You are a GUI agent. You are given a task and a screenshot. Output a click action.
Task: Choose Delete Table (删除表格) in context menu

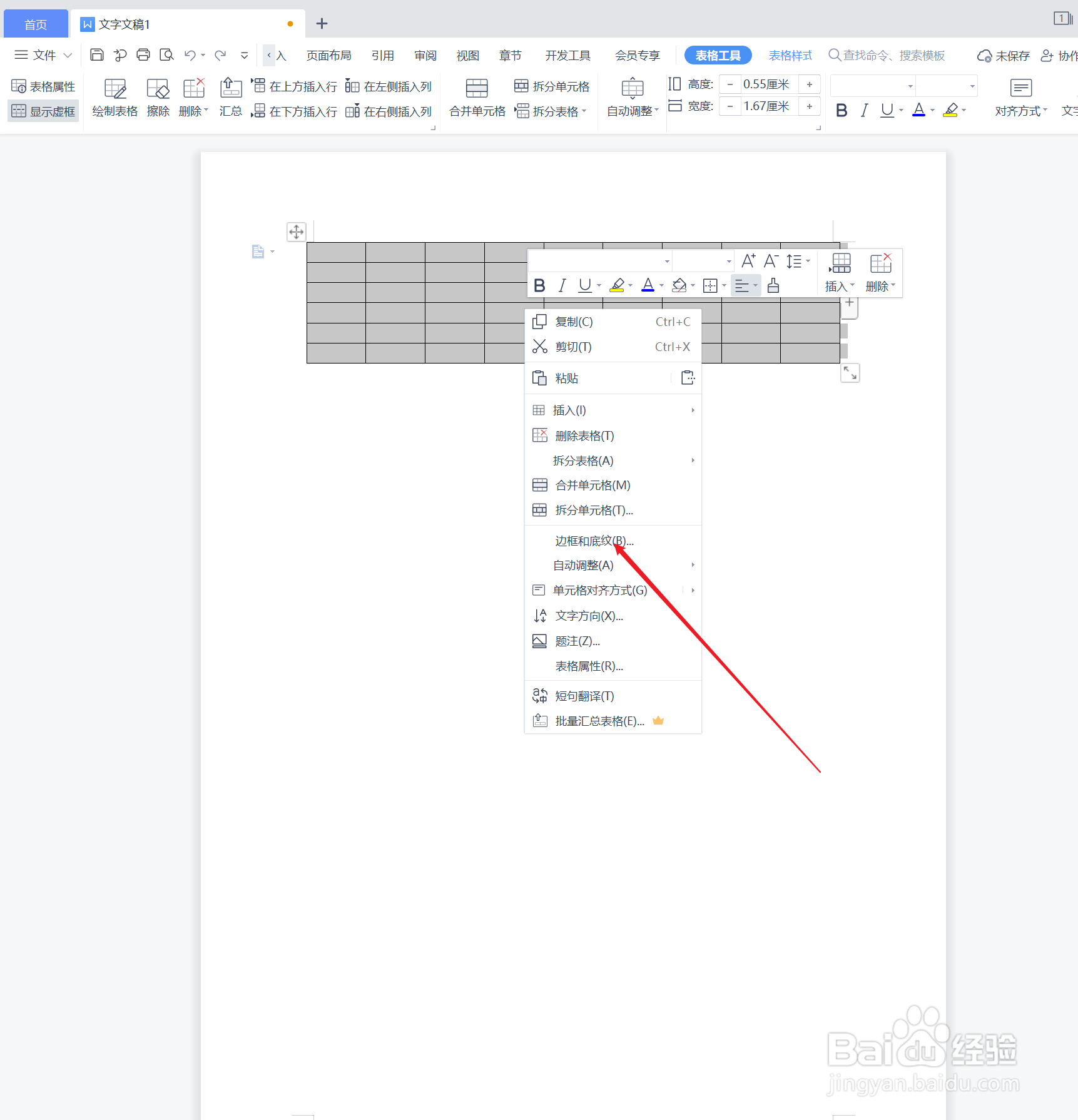[613, 435]
